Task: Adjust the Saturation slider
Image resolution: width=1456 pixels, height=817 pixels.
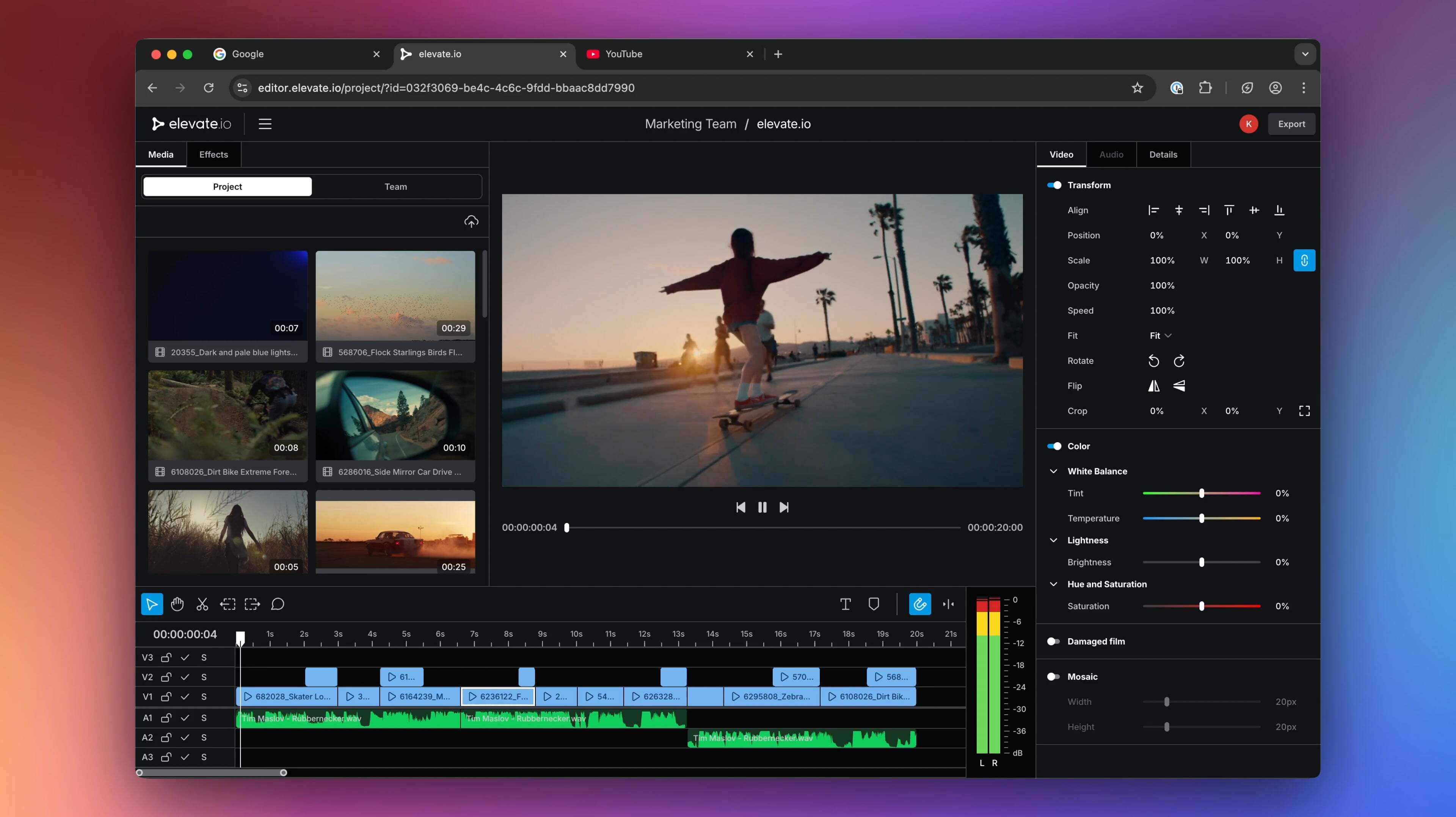Action: click(x=1202, y=606)
